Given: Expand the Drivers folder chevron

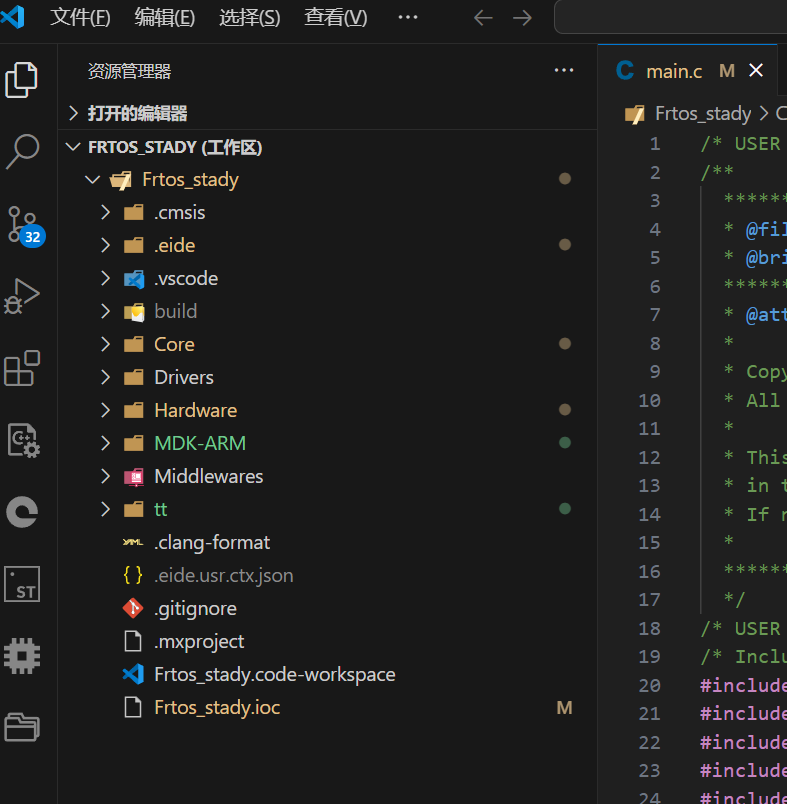Looking at the screenshot, I should 105,377.
